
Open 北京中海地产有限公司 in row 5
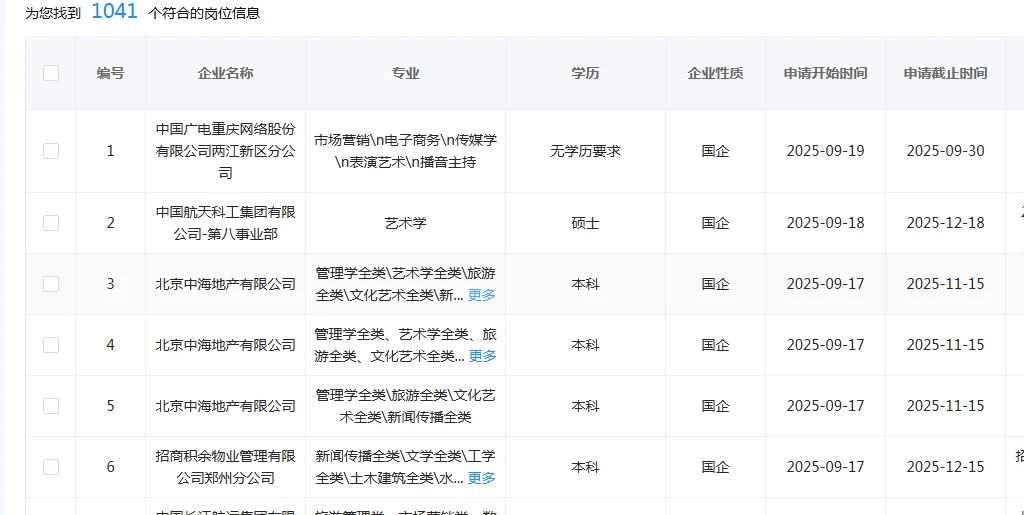click(x=225, y=406)
